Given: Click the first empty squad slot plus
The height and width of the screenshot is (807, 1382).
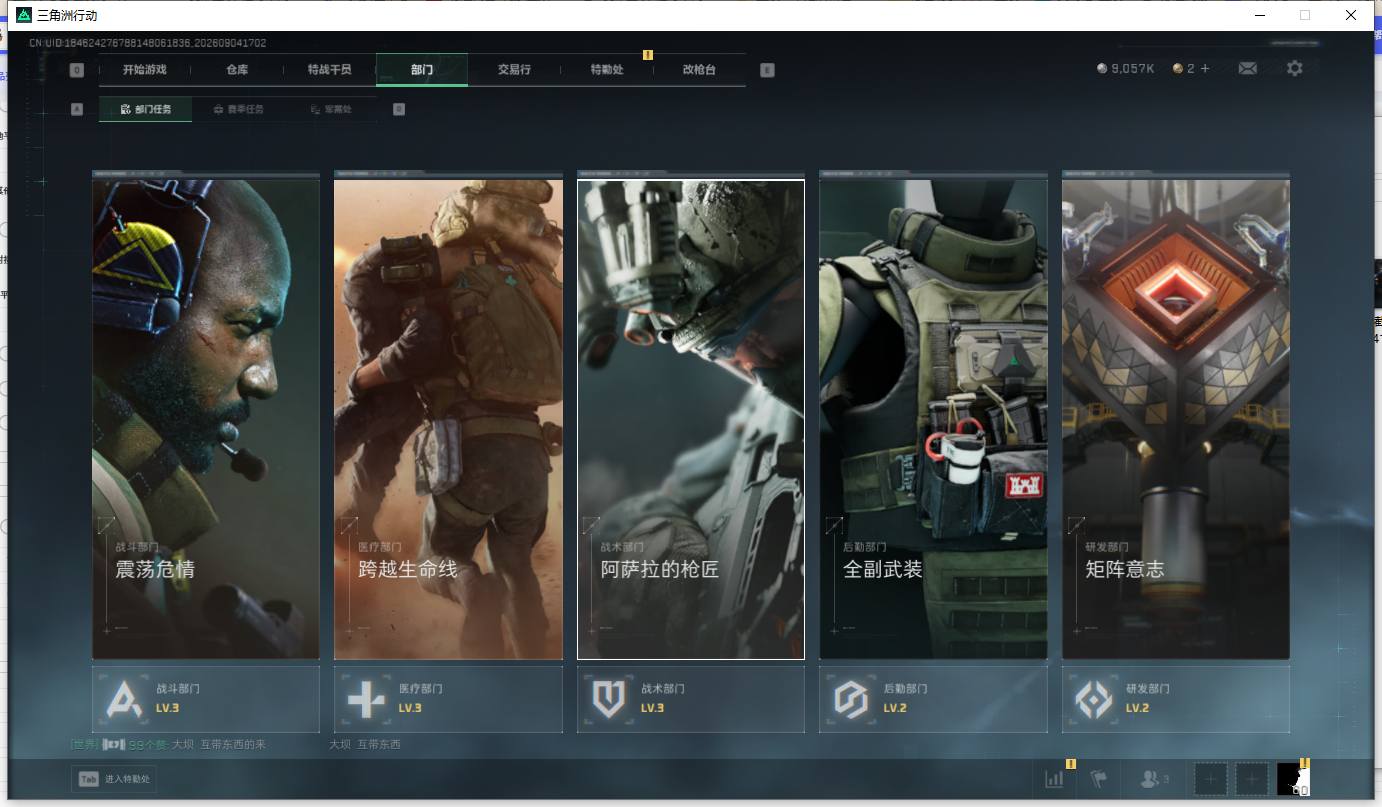Looking at the screenshot, I should (1210, 779).
